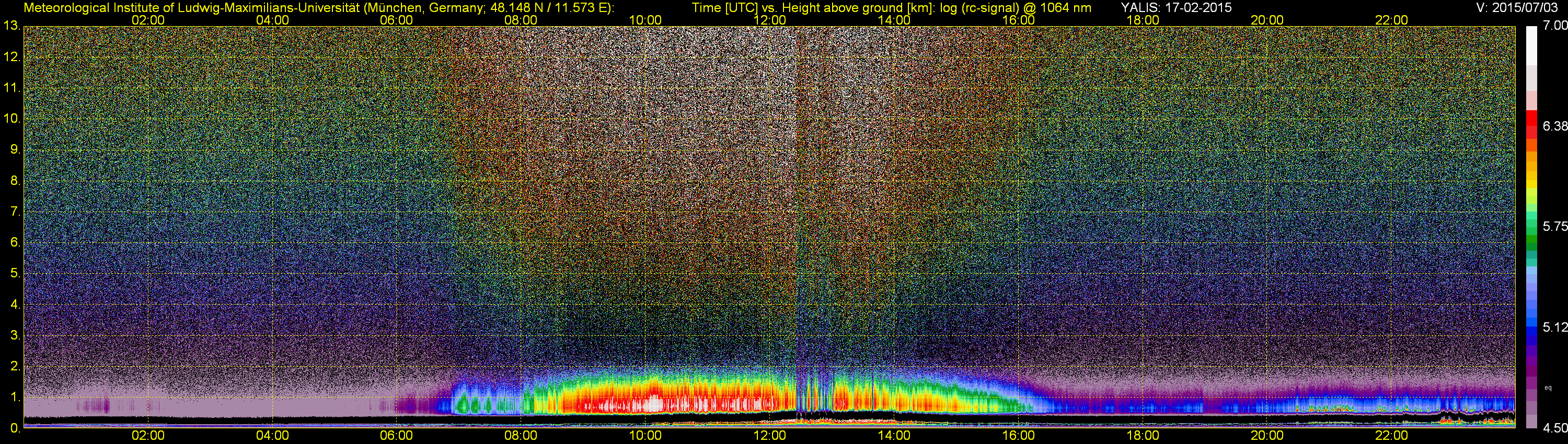
Task: Click the 1 km height axis label
Action: (x=15, y=397)
